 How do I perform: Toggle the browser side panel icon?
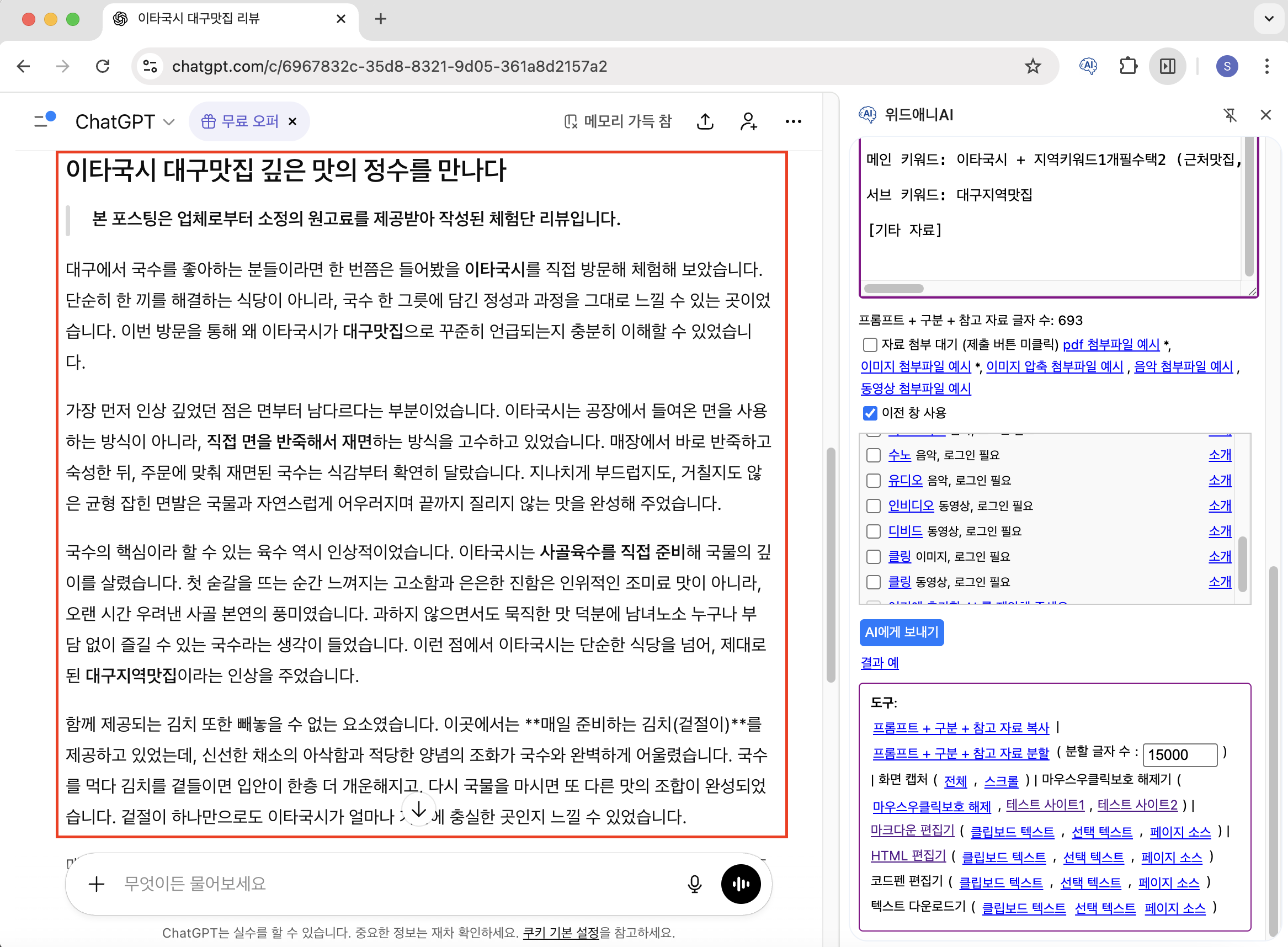(x=1168, y=66)
